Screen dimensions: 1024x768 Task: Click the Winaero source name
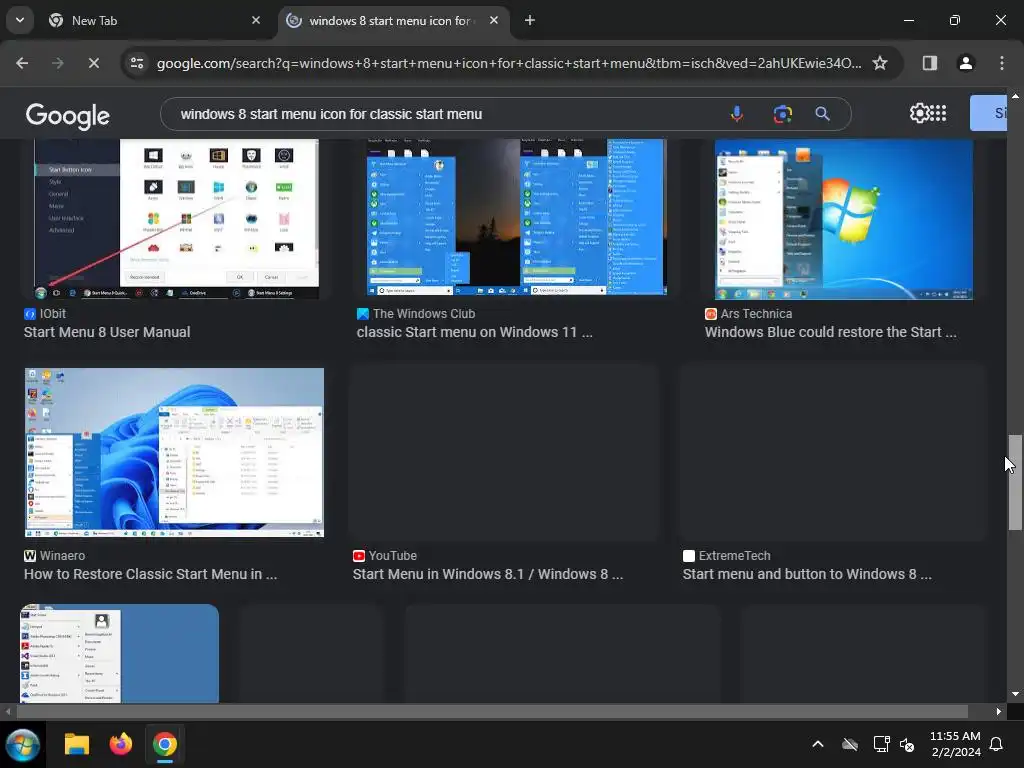click(62, 556)
